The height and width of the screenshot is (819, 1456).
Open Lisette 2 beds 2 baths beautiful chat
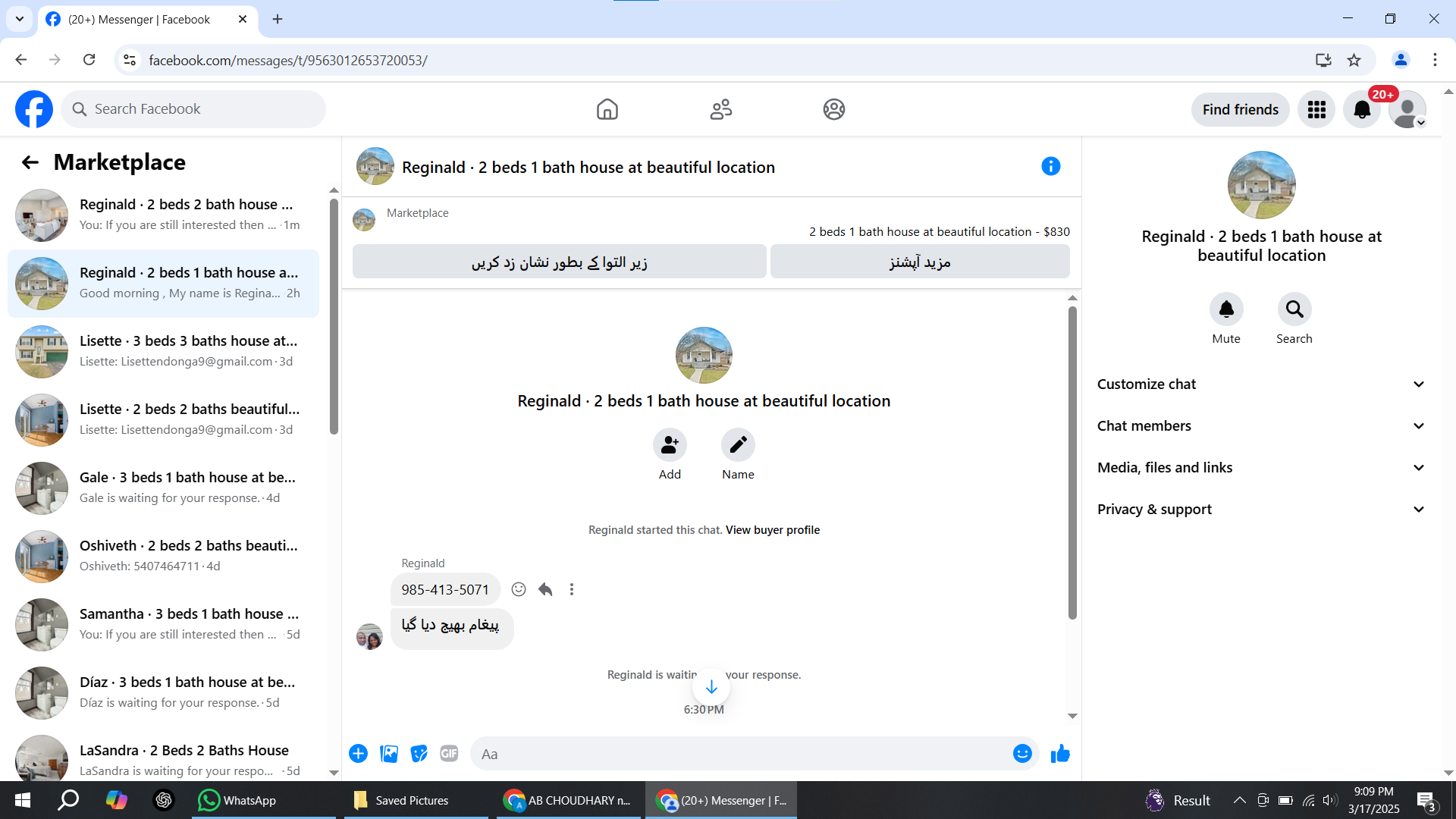[163, 420]
